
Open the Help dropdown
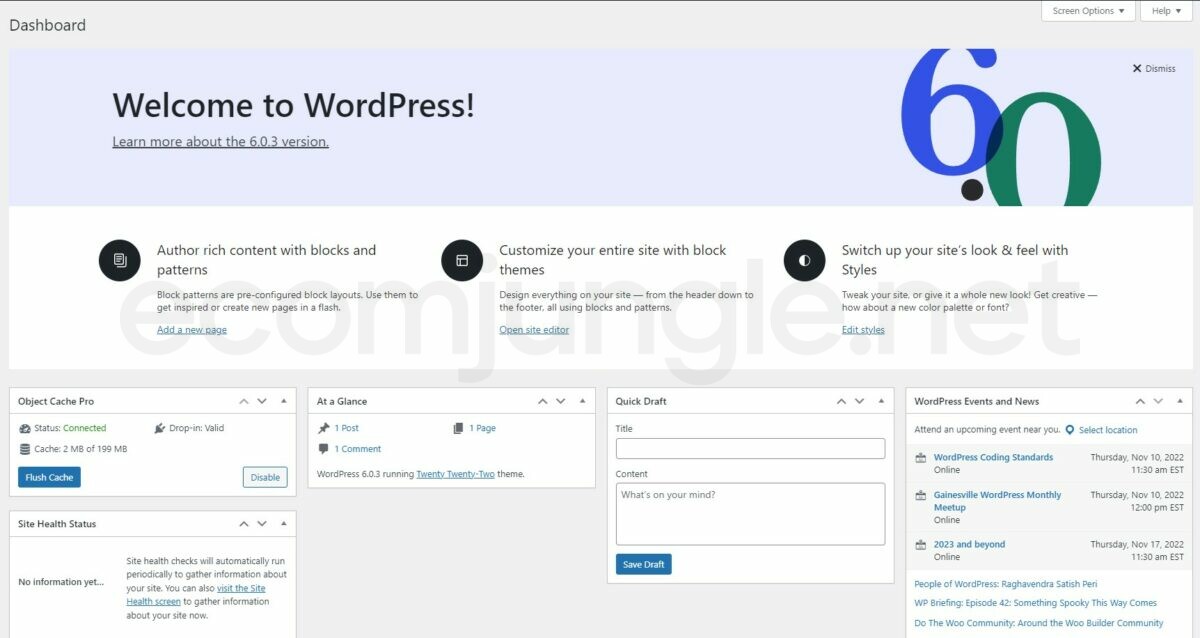click(1164, 11)
